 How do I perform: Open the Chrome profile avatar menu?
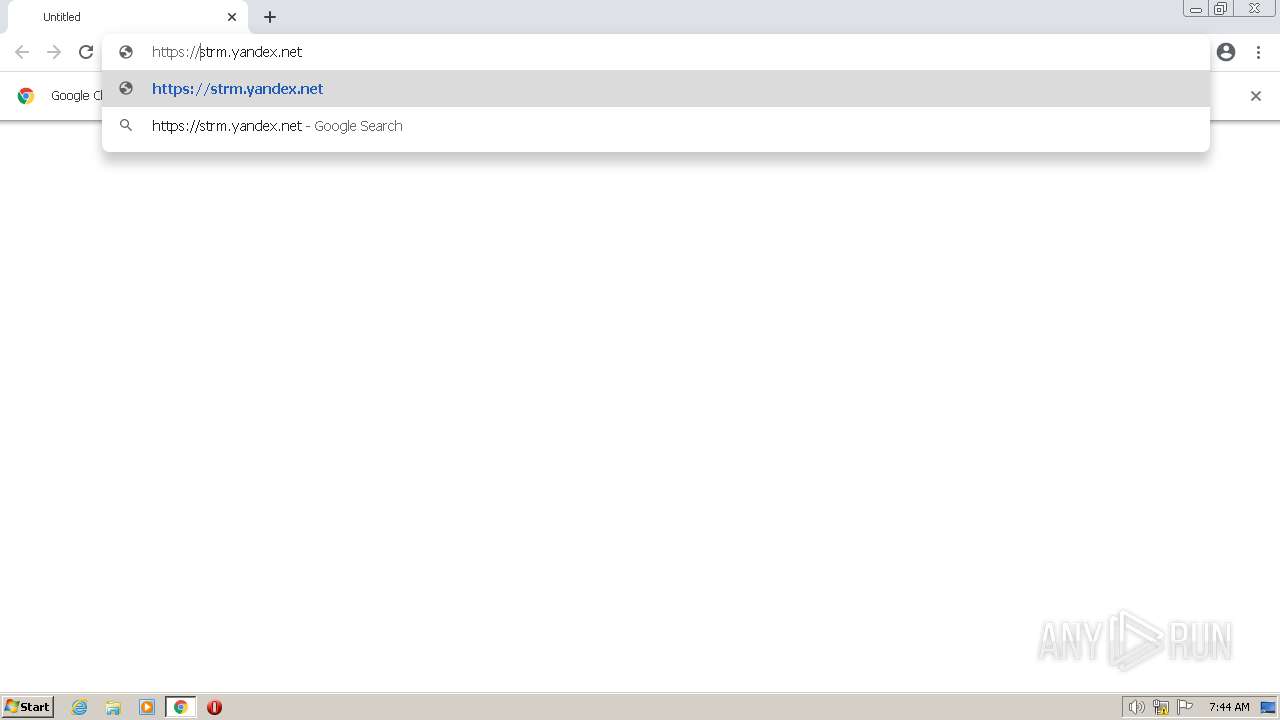point(1226,52)
